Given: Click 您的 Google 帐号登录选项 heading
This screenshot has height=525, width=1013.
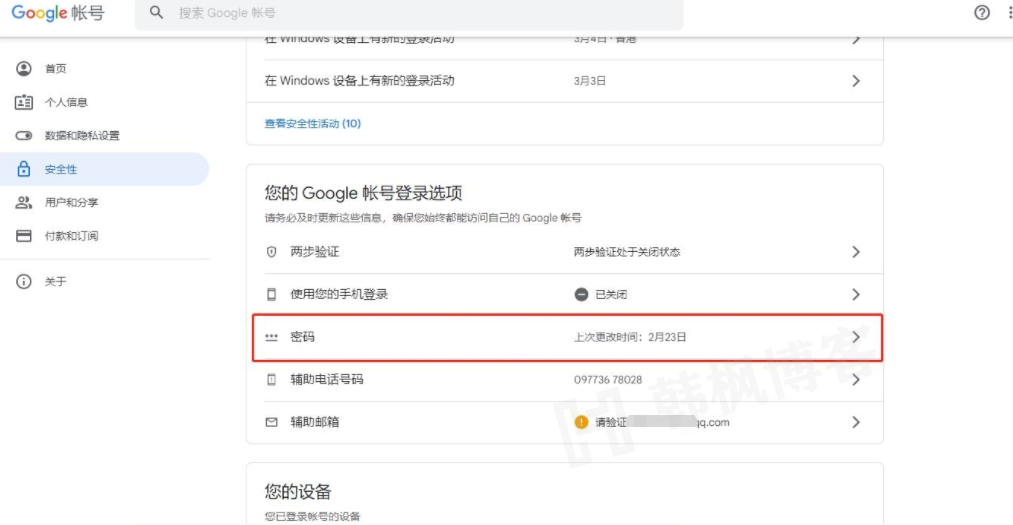Looking at the screenshot, I should (x=363, y=193).
